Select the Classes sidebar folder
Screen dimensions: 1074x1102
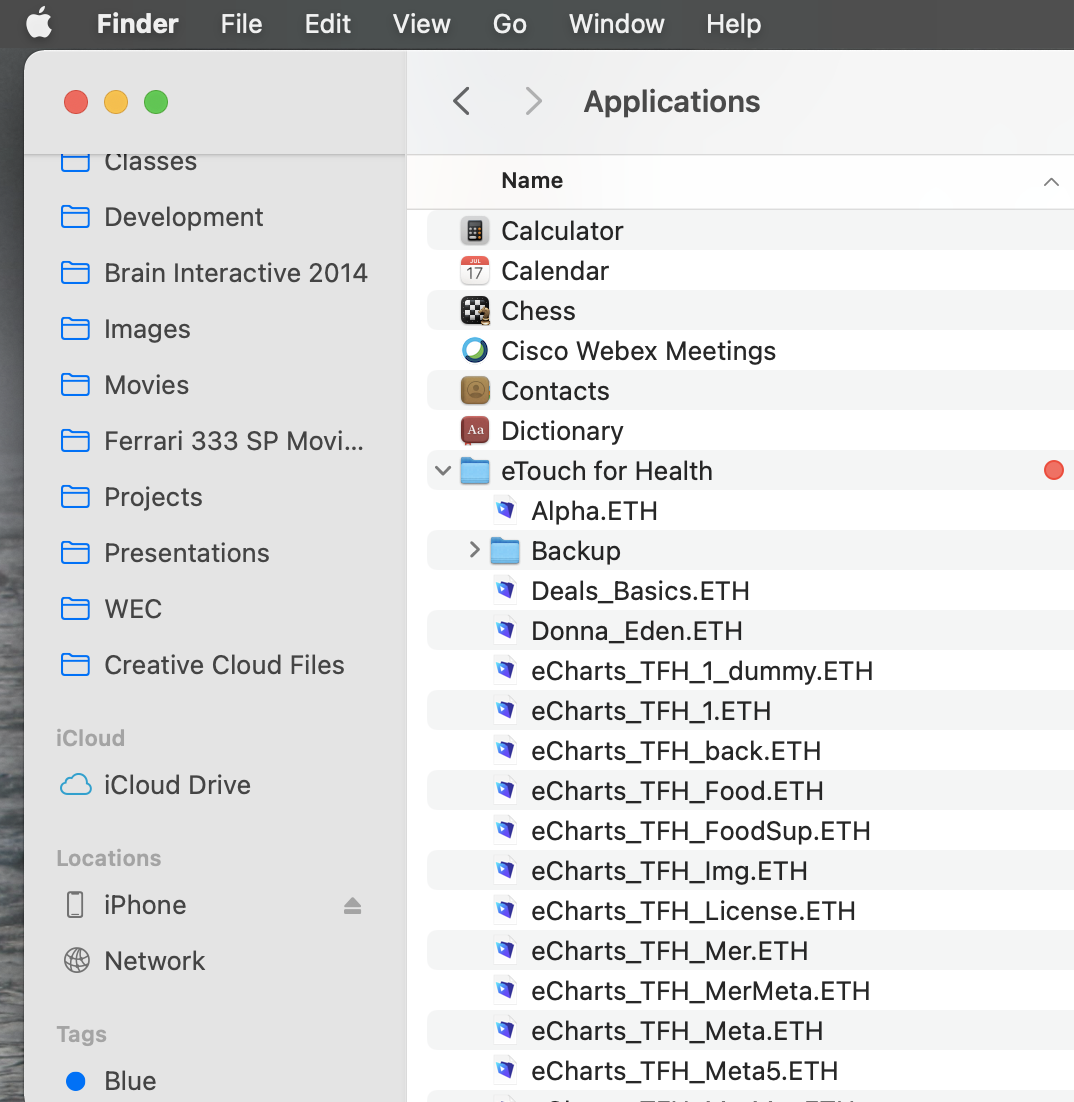coord(150,162)
